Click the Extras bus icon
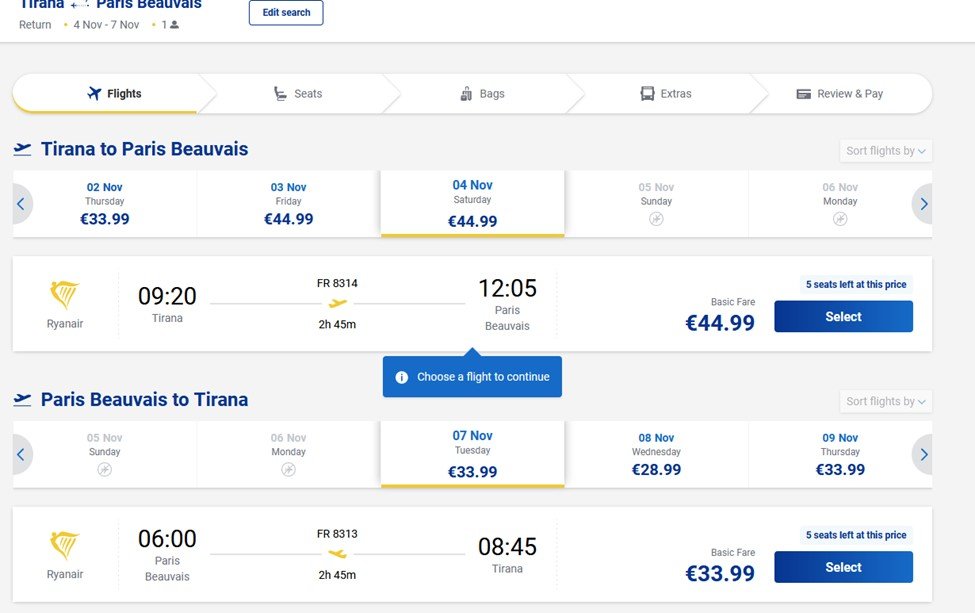Image resolution: width=975 pixels, height=613 pixels. 648,94
